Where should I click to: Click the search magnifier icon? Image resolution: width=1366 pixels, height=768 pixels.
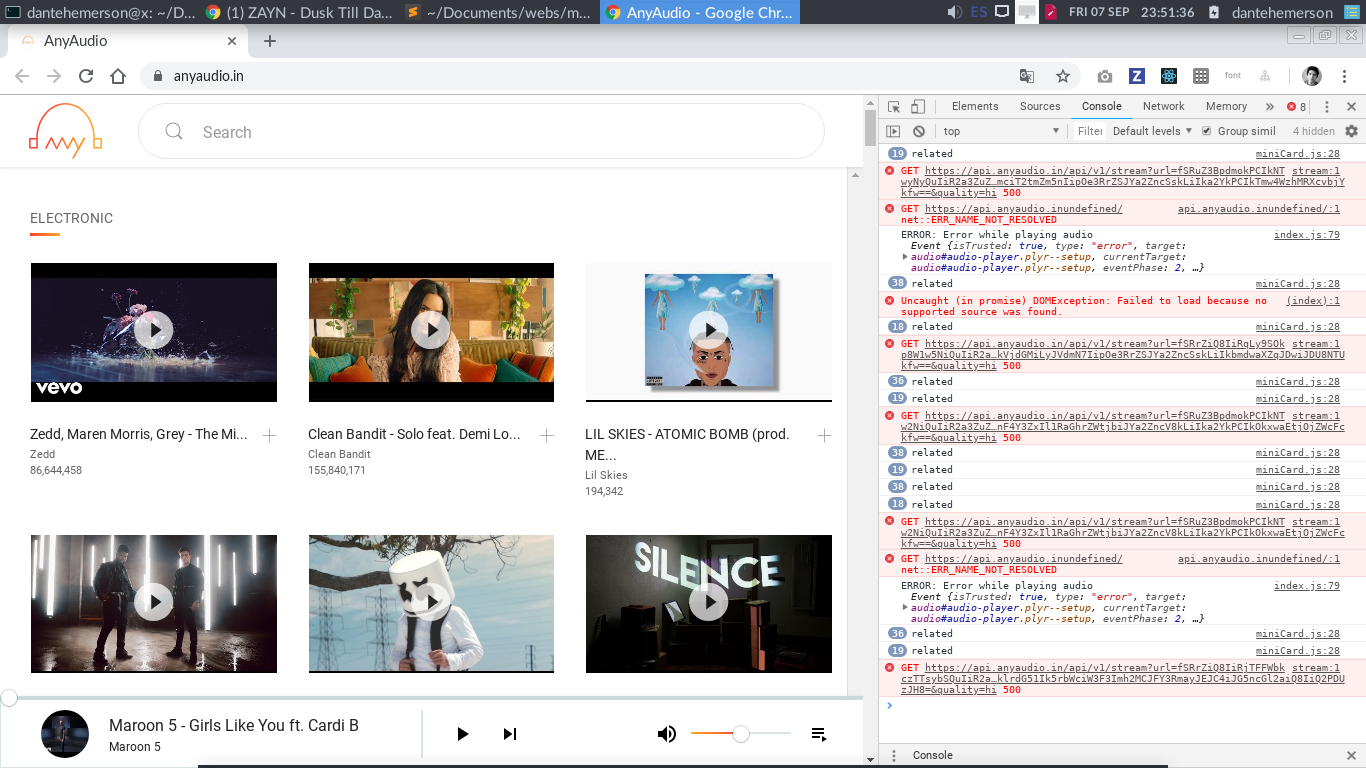[174, 132]
